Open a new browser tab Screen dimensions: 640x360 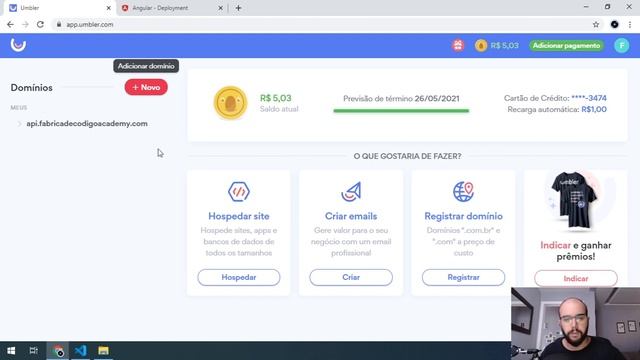pyautogui.click(x=238, y=8)
